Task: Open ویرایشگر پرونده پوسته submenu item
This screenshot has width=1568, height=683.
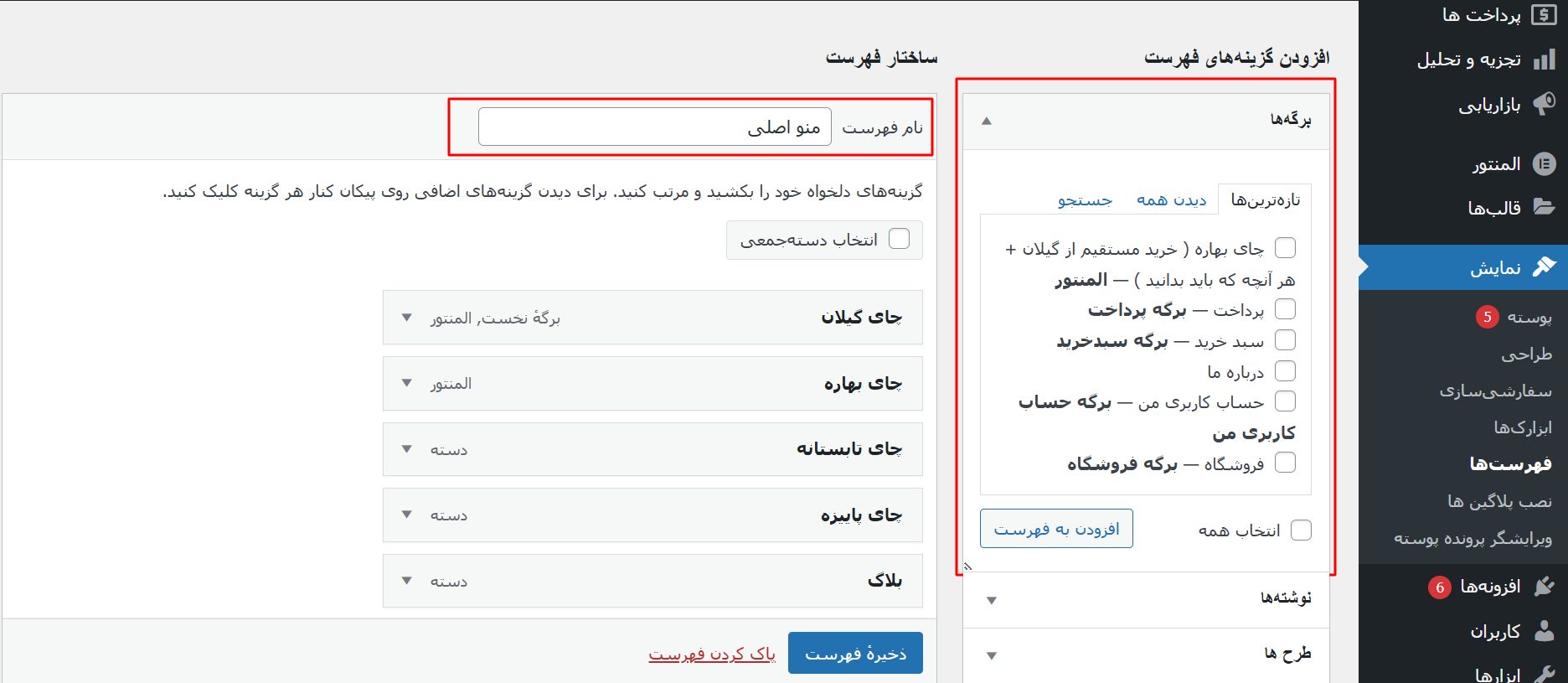Action: [1473, 538]
